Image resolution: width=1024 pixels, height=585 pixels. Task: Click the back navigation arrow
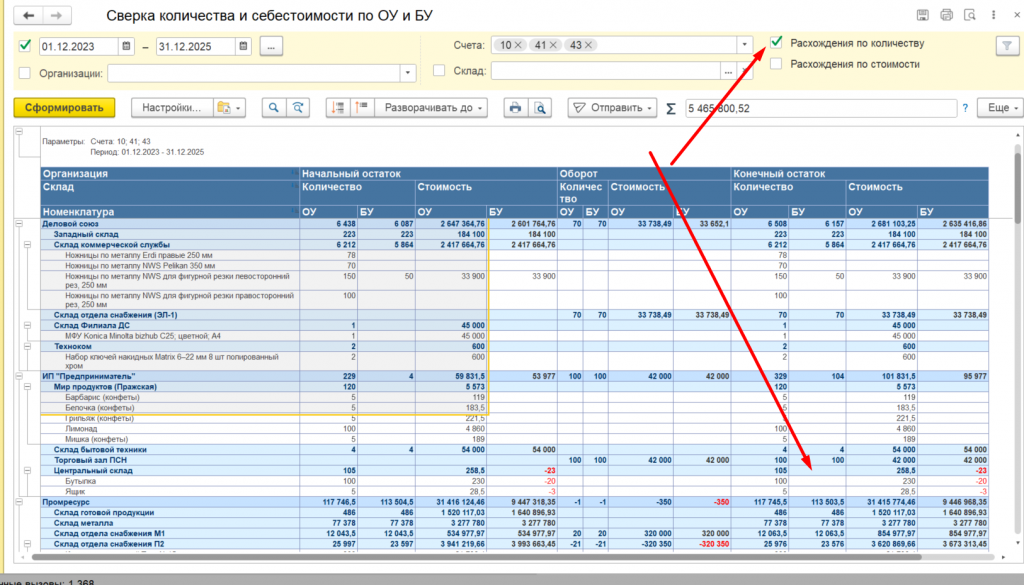pyautogui.click(x=27, y=16)
